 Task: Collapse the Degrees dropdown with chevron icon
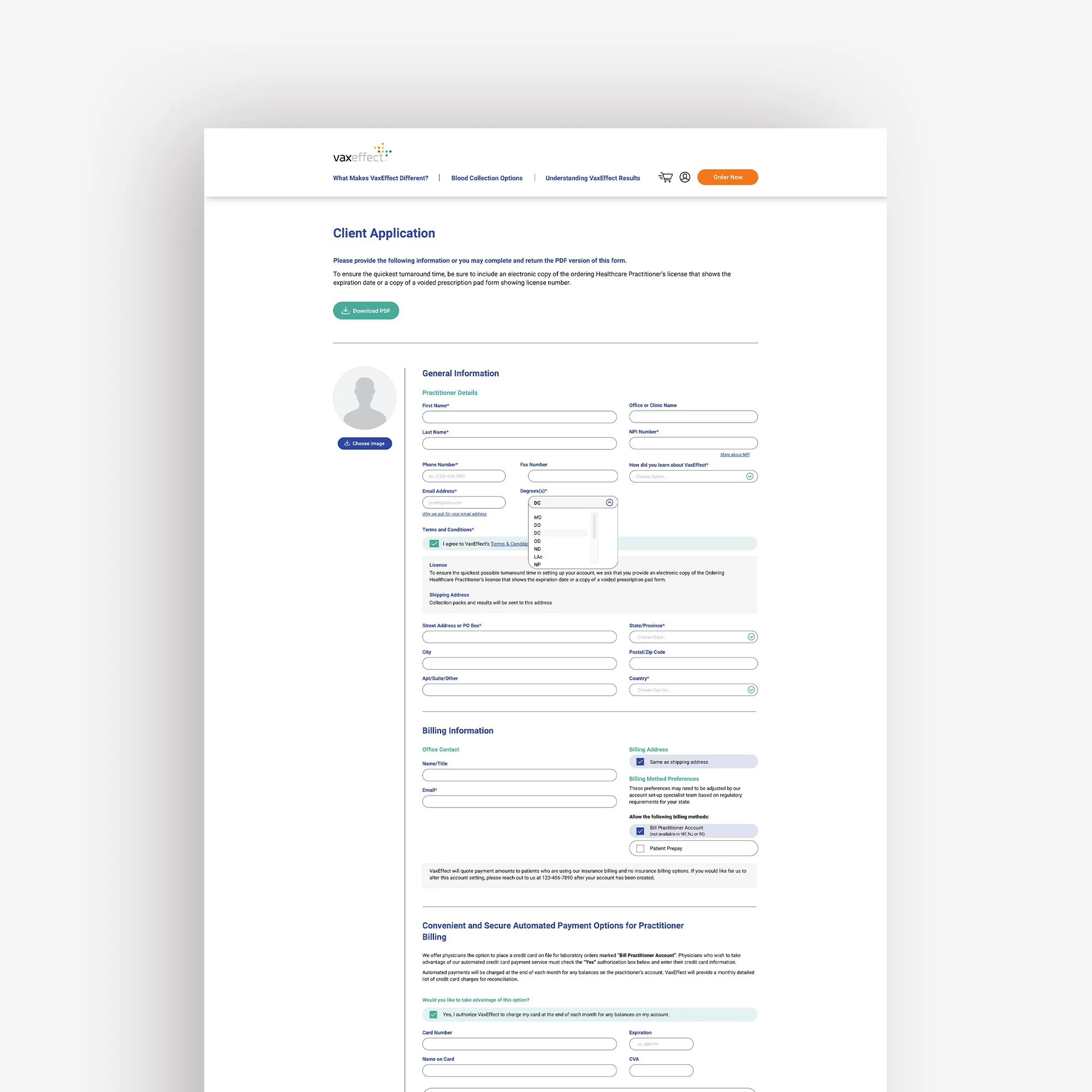[x=609, y=502]
